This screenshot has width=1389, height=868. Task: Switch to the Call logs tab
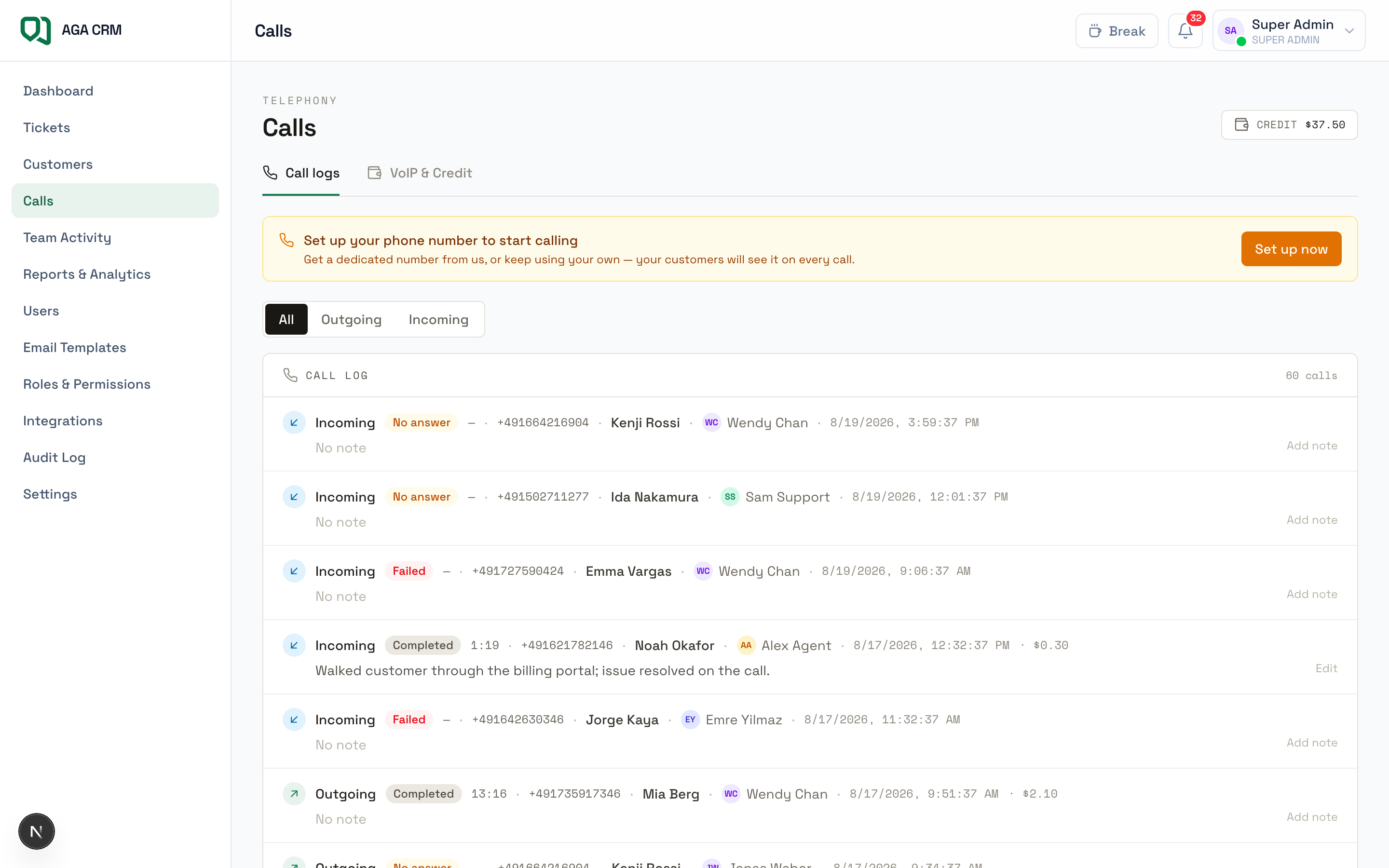[301, 173]
